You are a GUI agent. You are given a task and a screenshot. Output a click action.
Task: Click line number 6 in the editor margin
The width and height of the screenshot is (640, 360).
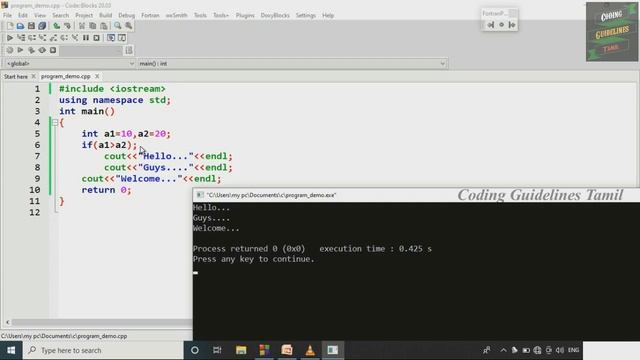point(37,145)
